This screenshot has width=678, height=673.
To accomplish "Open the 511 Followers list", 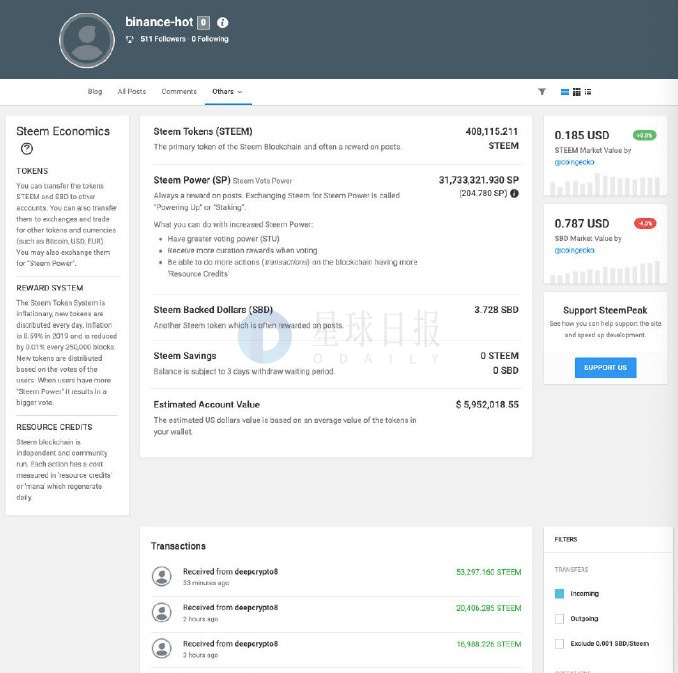I will (x=163, y=39).
